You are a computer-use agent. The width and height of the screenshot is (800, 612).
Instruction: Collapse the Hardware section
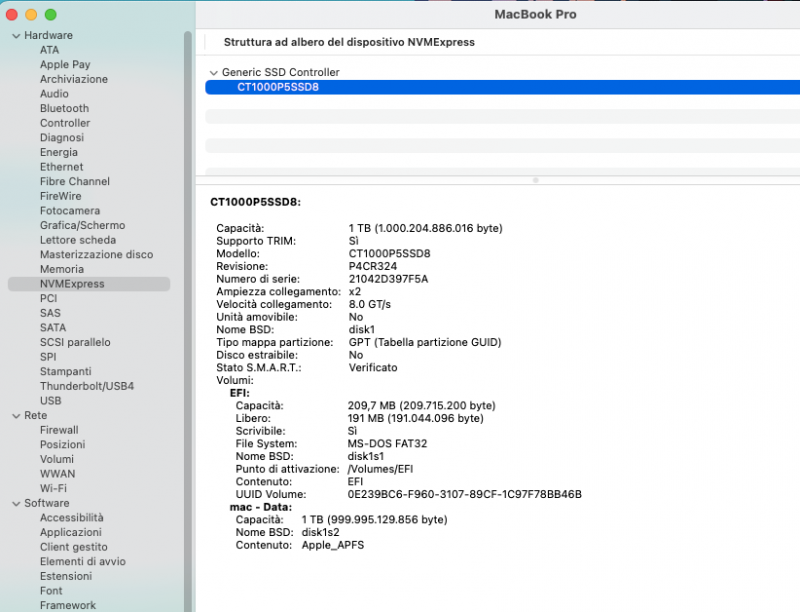click(x=14, y=34)
